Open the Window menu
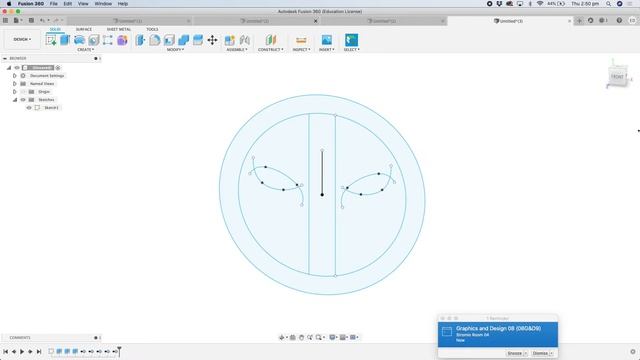Viewport: 640px width, 360px height. click(103, 4)
